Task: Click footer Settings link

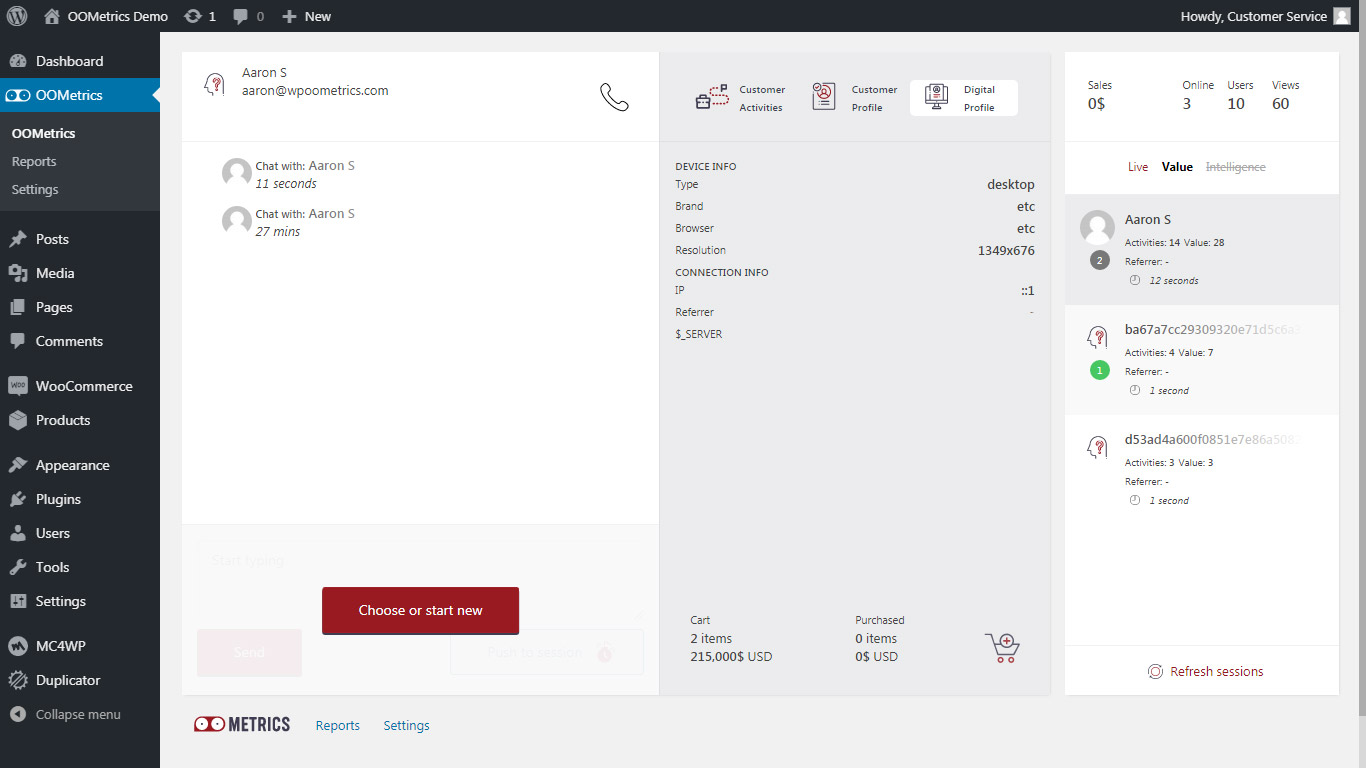Action: click(x=406, y=726)
